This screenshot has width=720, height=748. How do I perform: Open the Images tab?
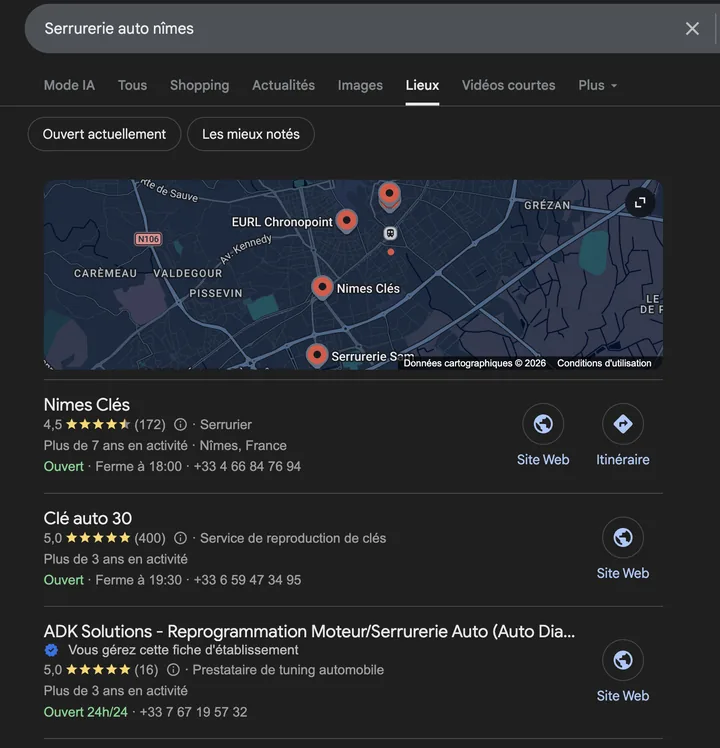360,85
